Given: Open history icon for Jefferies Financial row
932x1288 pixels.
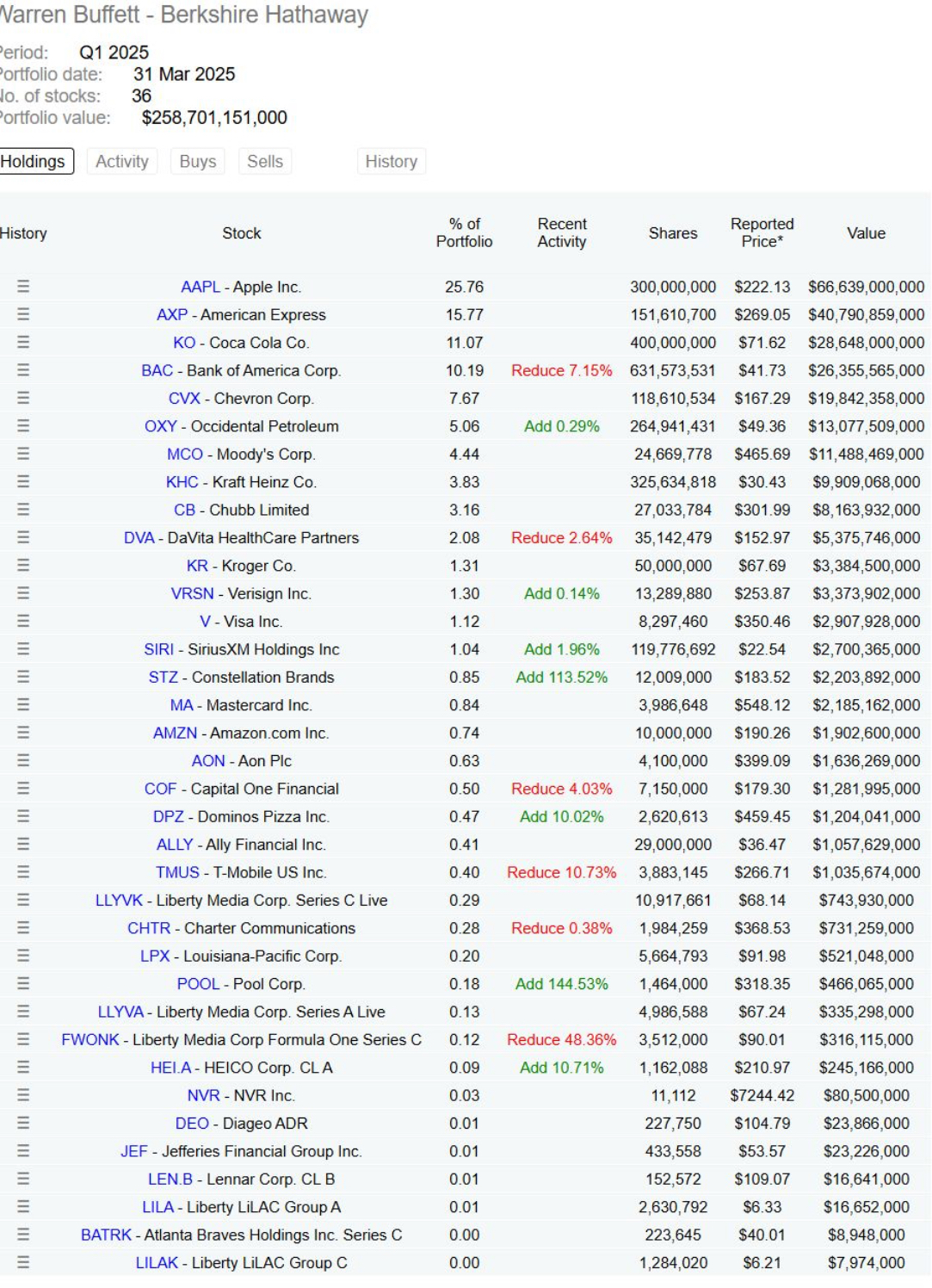Looking at the screenshot, I should point(23,1151).
